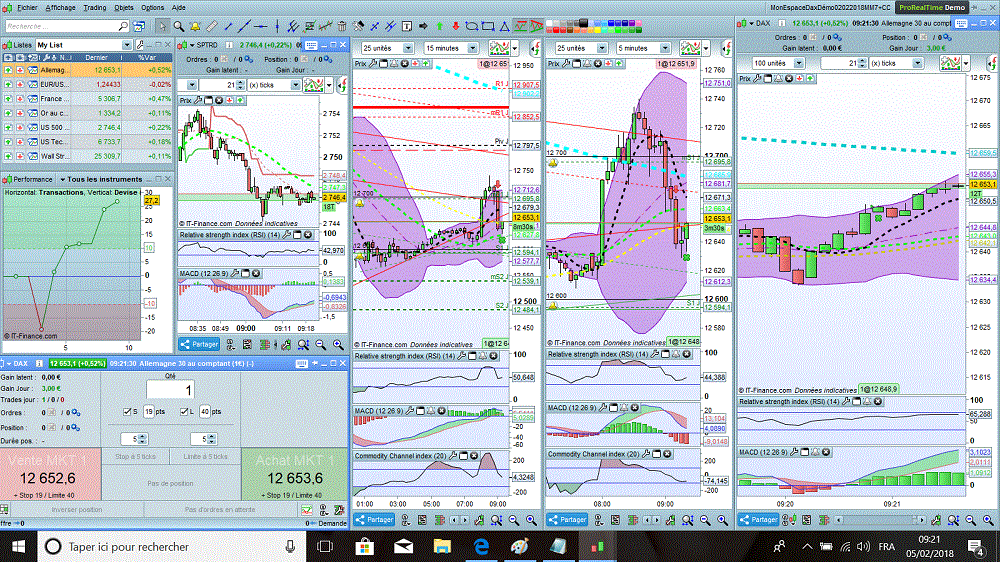The height and width of the screenshot is (562, 1000).
Task: Select the EUR/US row in the watchlist
Action: click(x=87, y=84)
